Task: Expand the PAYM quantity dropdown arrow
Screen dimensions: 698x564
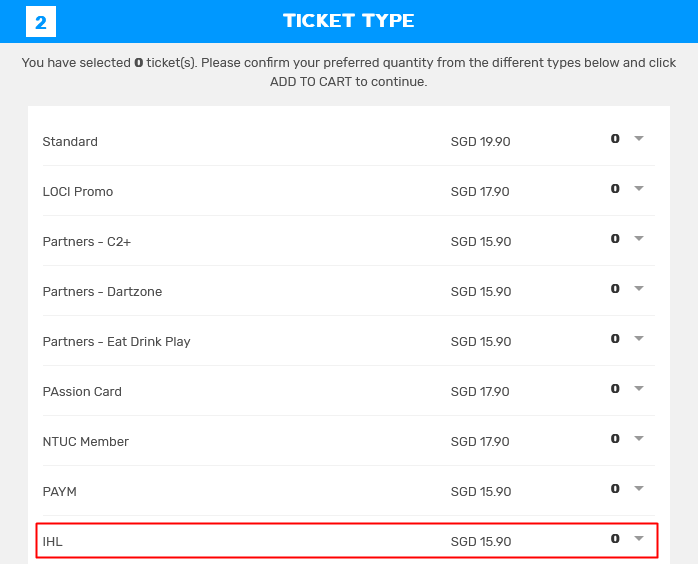Action: tap(639, 489)
